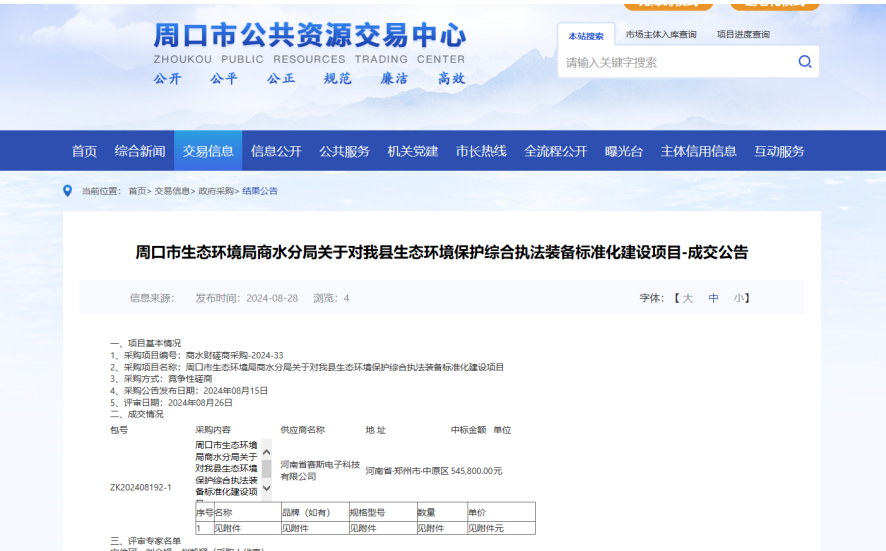Click 首页 breadcrumb link
The width and height of the screenshot is (886, 551).
coord(137,191)
